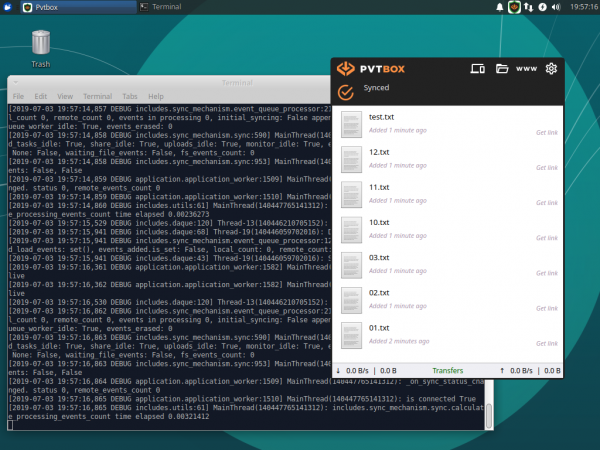Open the Terminal File menu
The height and width of the screenshot is (450, 600).
point(17,96)
